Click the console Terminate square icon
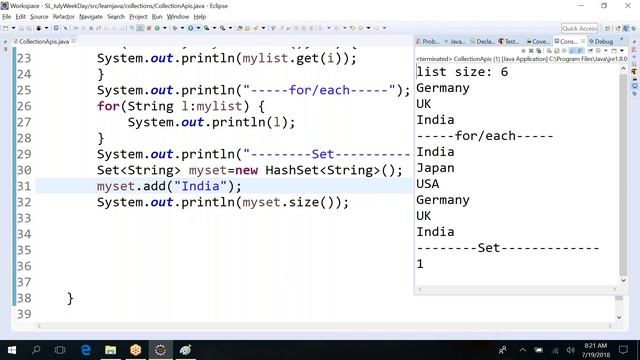The width and height of the screenshot is (640, 360). (x=523, y=51)
